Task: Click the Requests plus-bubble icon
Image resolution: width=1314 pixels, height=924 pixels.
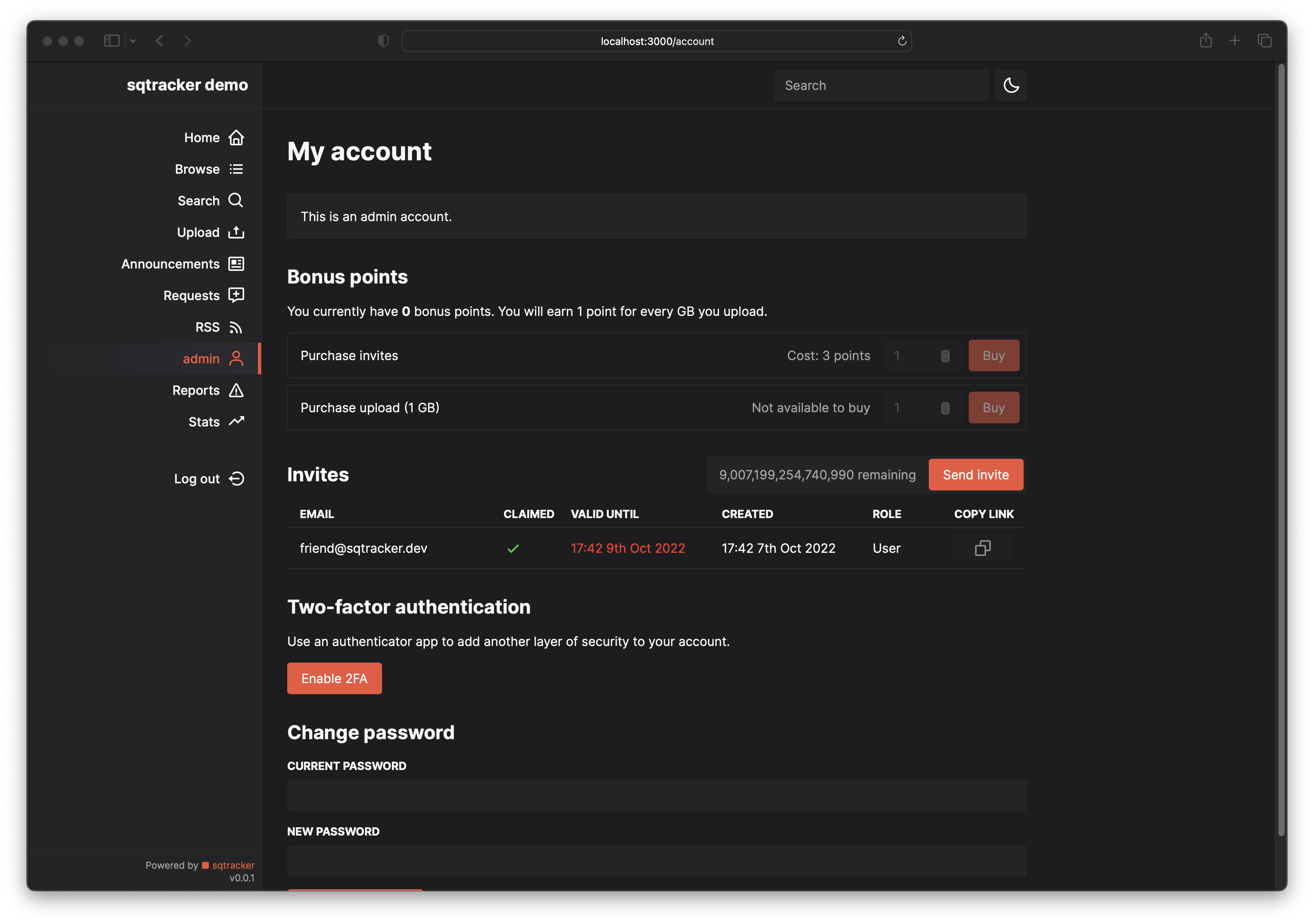Action: [x=236, y=295]
